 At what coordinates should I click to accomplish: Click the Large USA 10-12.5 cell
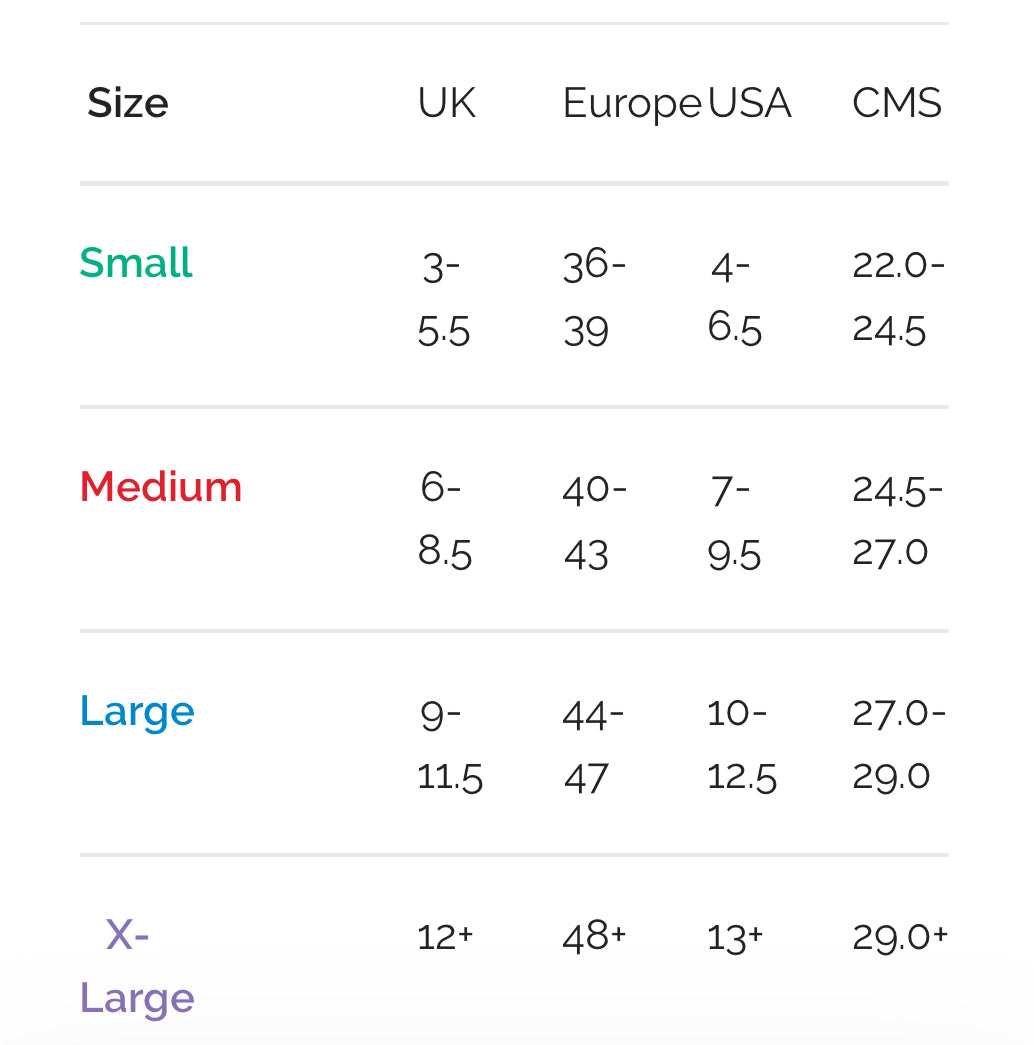741,745
